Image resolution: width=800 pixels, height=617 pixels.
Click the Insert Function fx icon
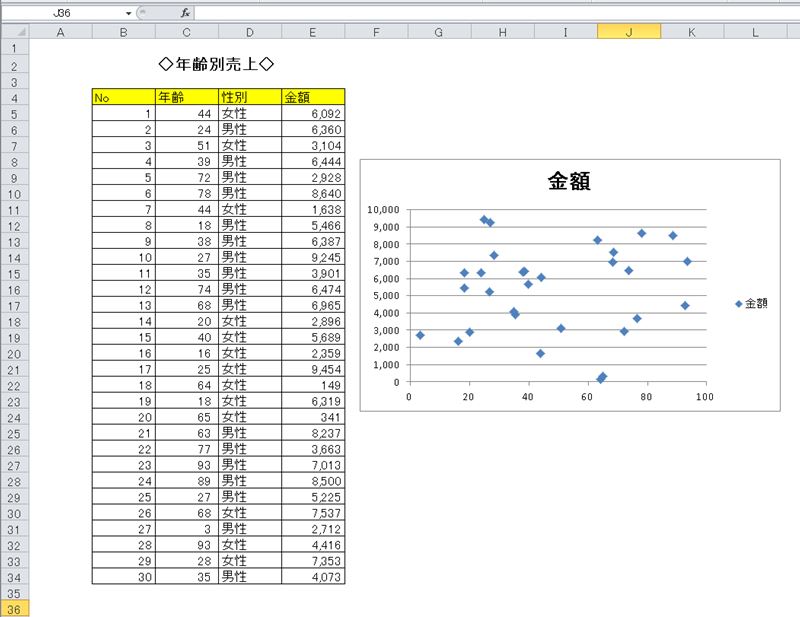coord(185,14)
